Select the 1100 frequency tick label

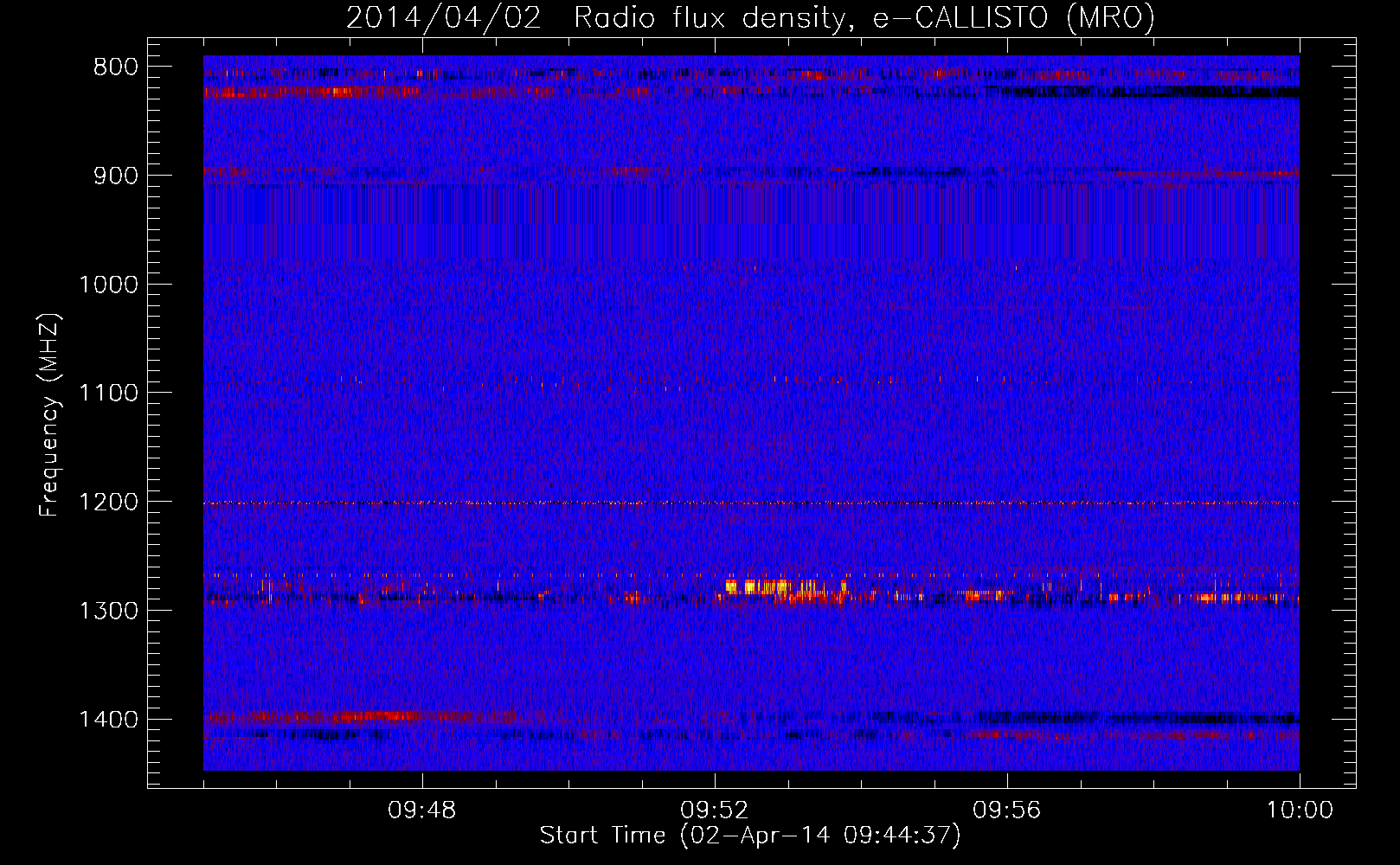109,394
